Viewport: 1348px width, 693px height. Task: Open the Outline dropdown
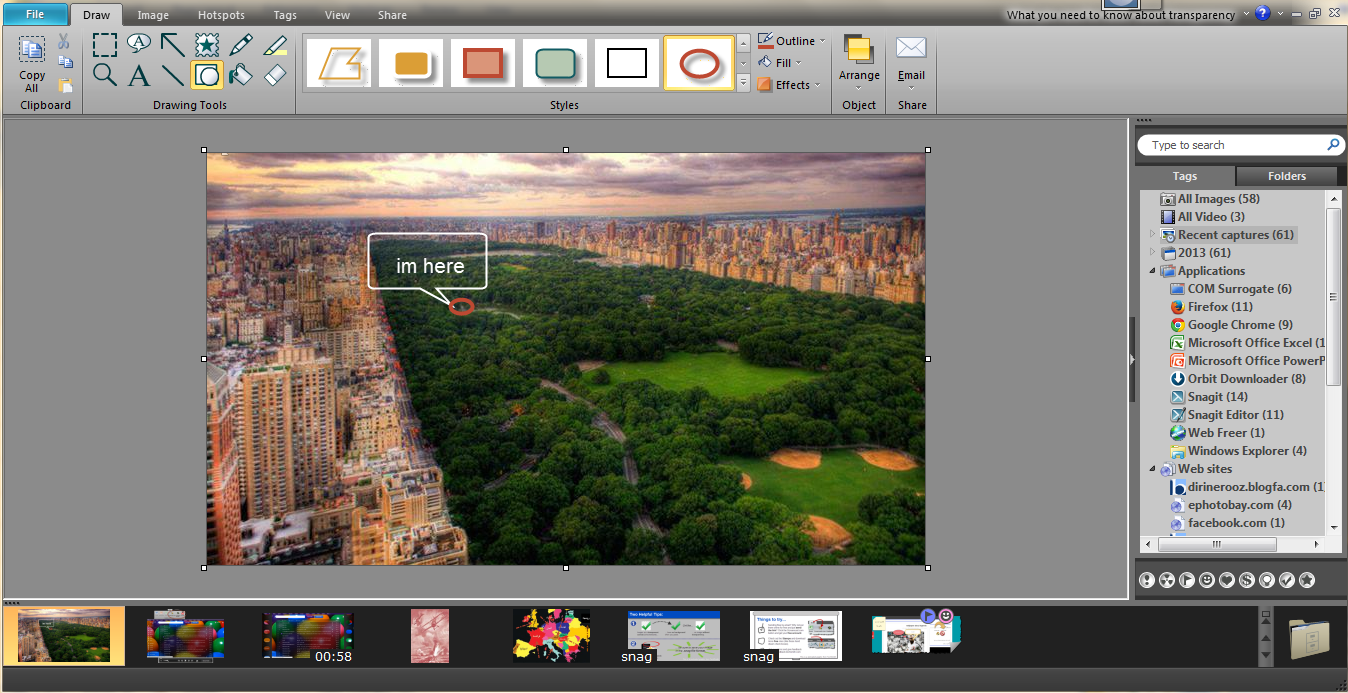792,41
